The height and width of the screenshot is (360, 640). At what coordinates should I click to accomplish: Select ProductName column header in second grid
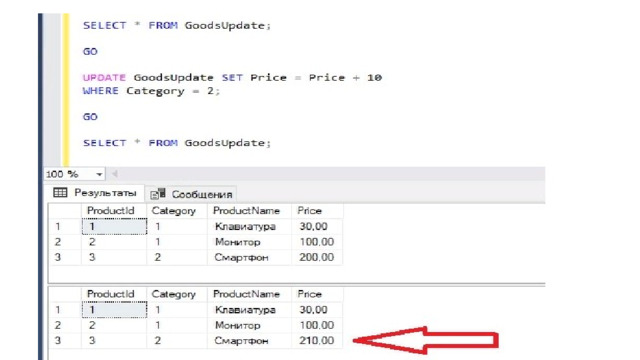click(x=249, y=294)
